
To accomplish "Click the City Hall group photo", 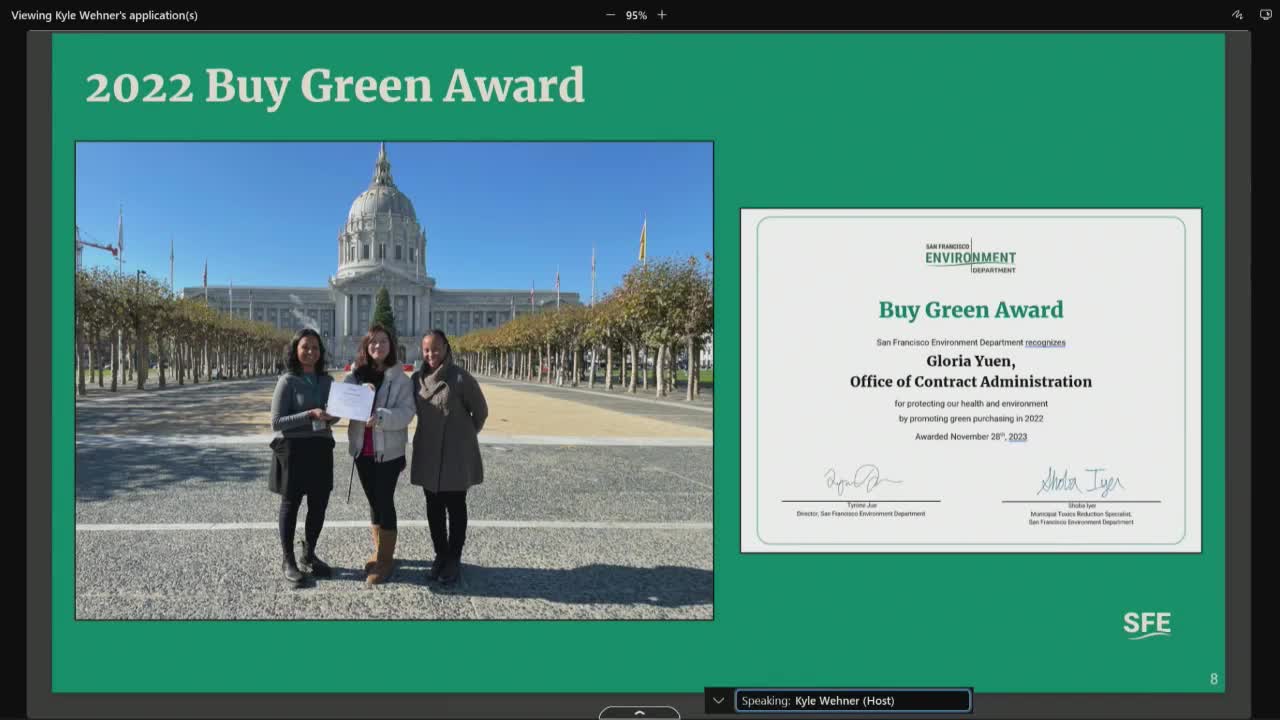I will tap(393, 380).
